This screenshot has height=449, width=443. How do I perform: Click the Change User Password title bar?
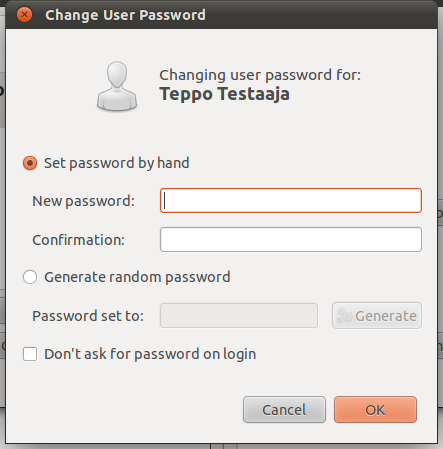pos(221,15)
